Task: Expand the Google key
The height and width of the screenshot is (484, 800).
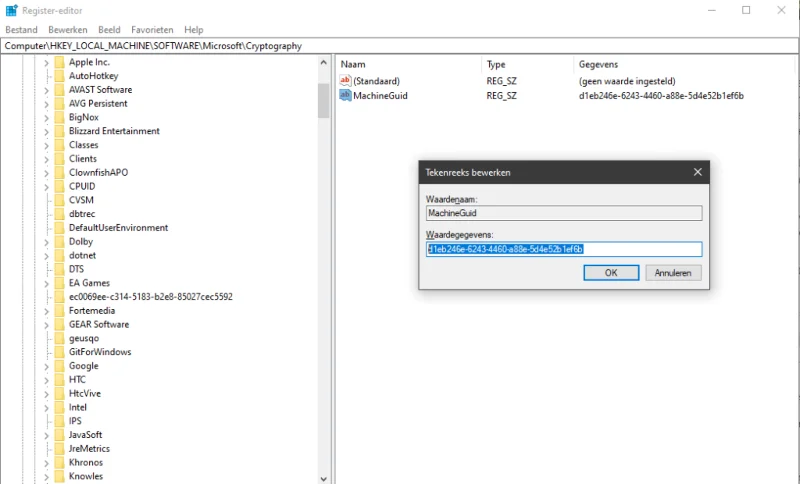Action: (x=46, y=366)
